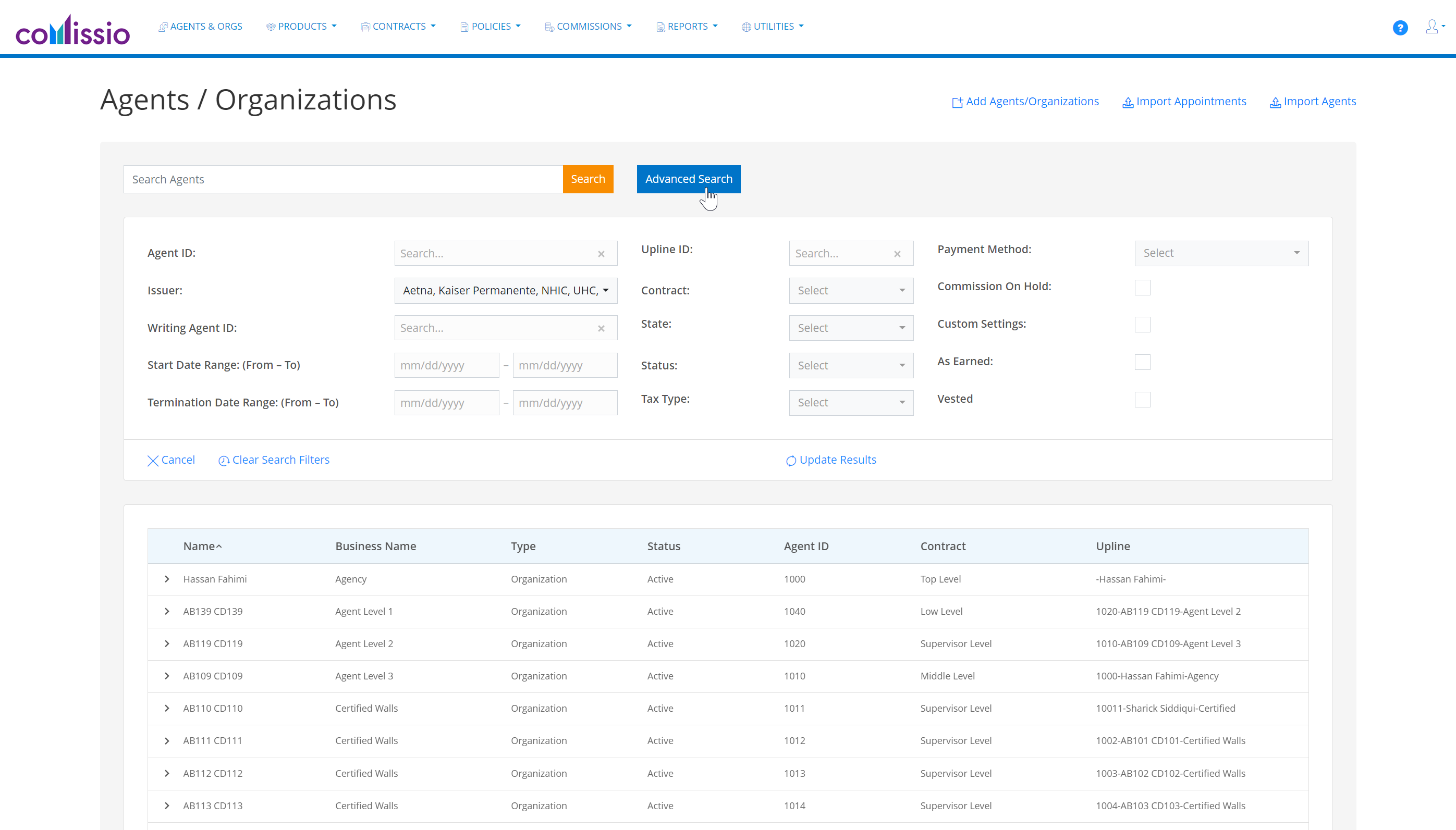Sort by the Status column header
This screenshot has width=1456, height=830.
point(663,546)
